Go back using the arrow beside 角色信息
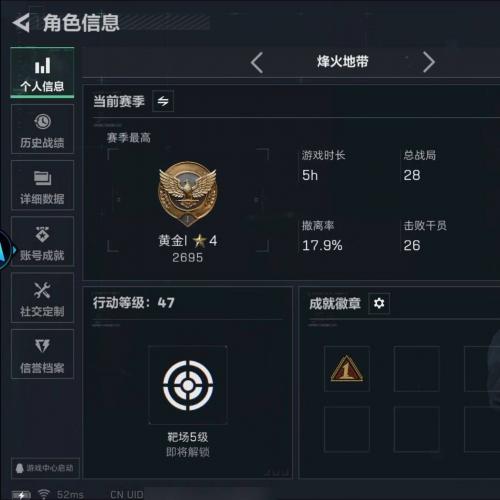 tap(21, 23)
